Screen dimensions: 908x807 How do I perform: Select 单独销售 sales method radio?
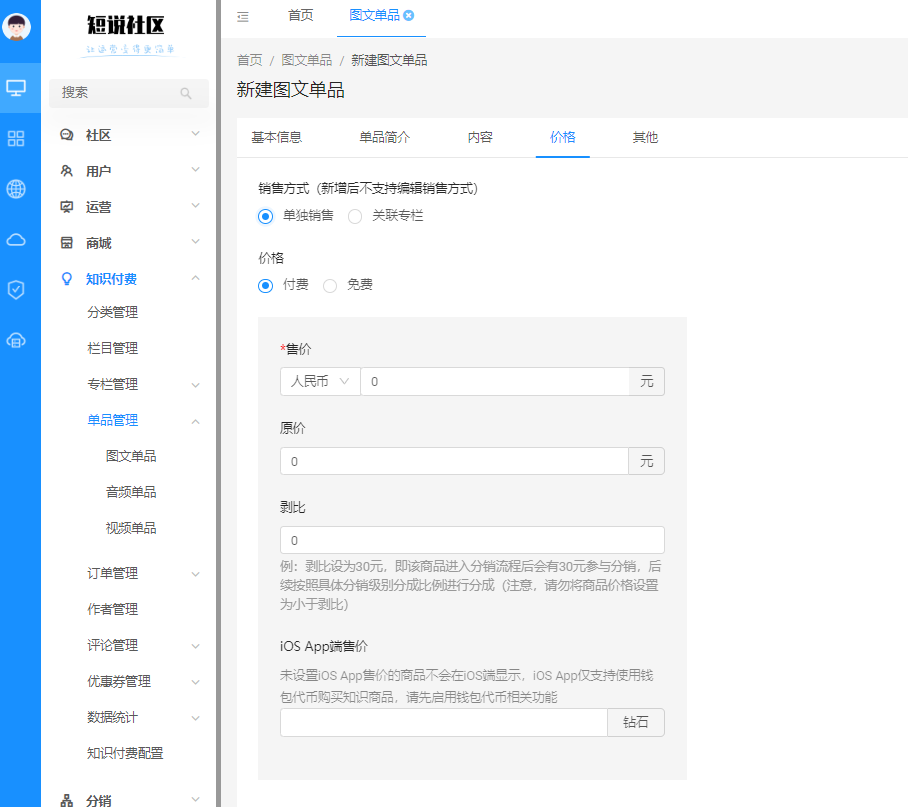[266, 217]
